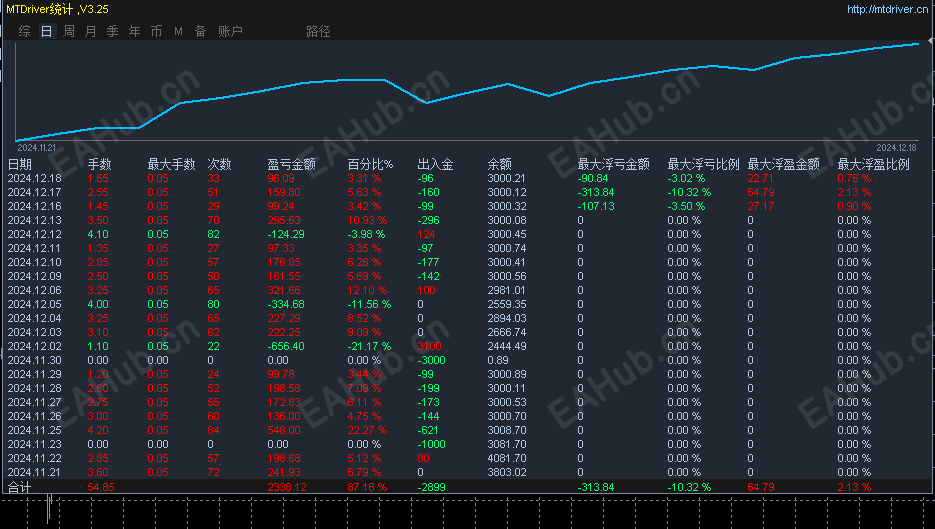The image size is (935, 529).
Task: Click the MTDriver统计 ,V3.25 title
Action: pyautogui.click(x=57, y=9)
